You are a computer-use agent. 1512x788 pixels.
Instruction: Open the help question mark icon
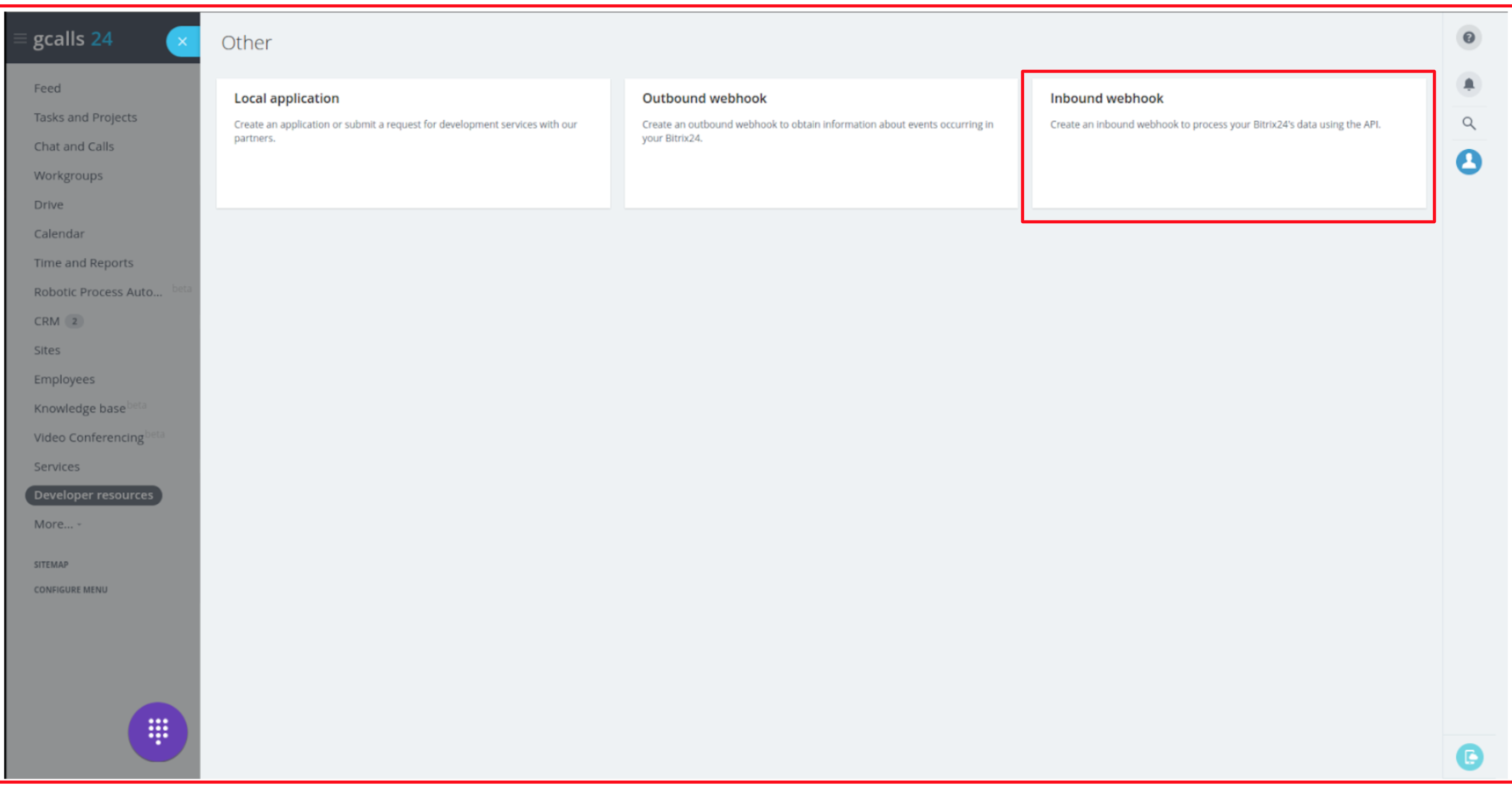pos(1468,38)
